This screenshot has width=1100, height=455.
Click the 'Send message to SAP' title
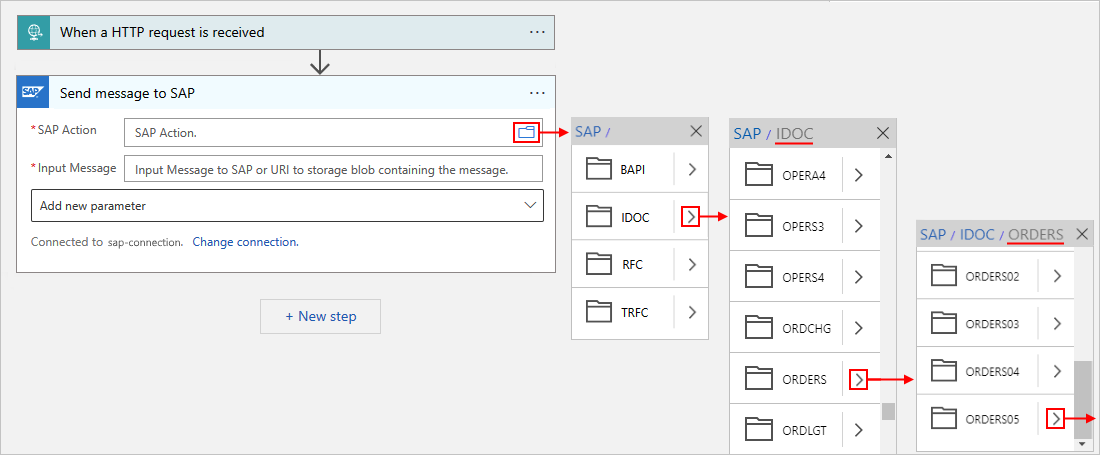coord(127,93)
